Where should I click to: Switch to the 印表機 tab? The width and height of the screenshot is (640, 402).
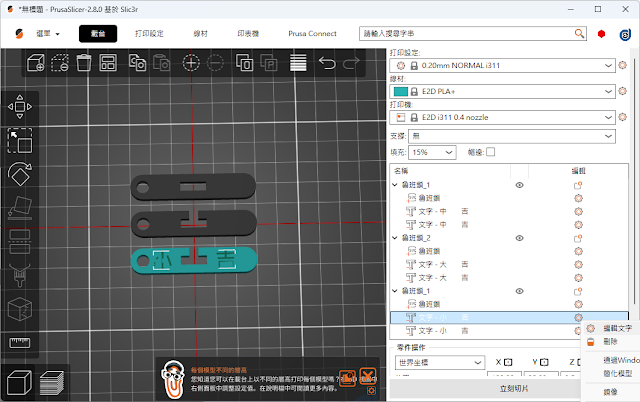[248, 34]
